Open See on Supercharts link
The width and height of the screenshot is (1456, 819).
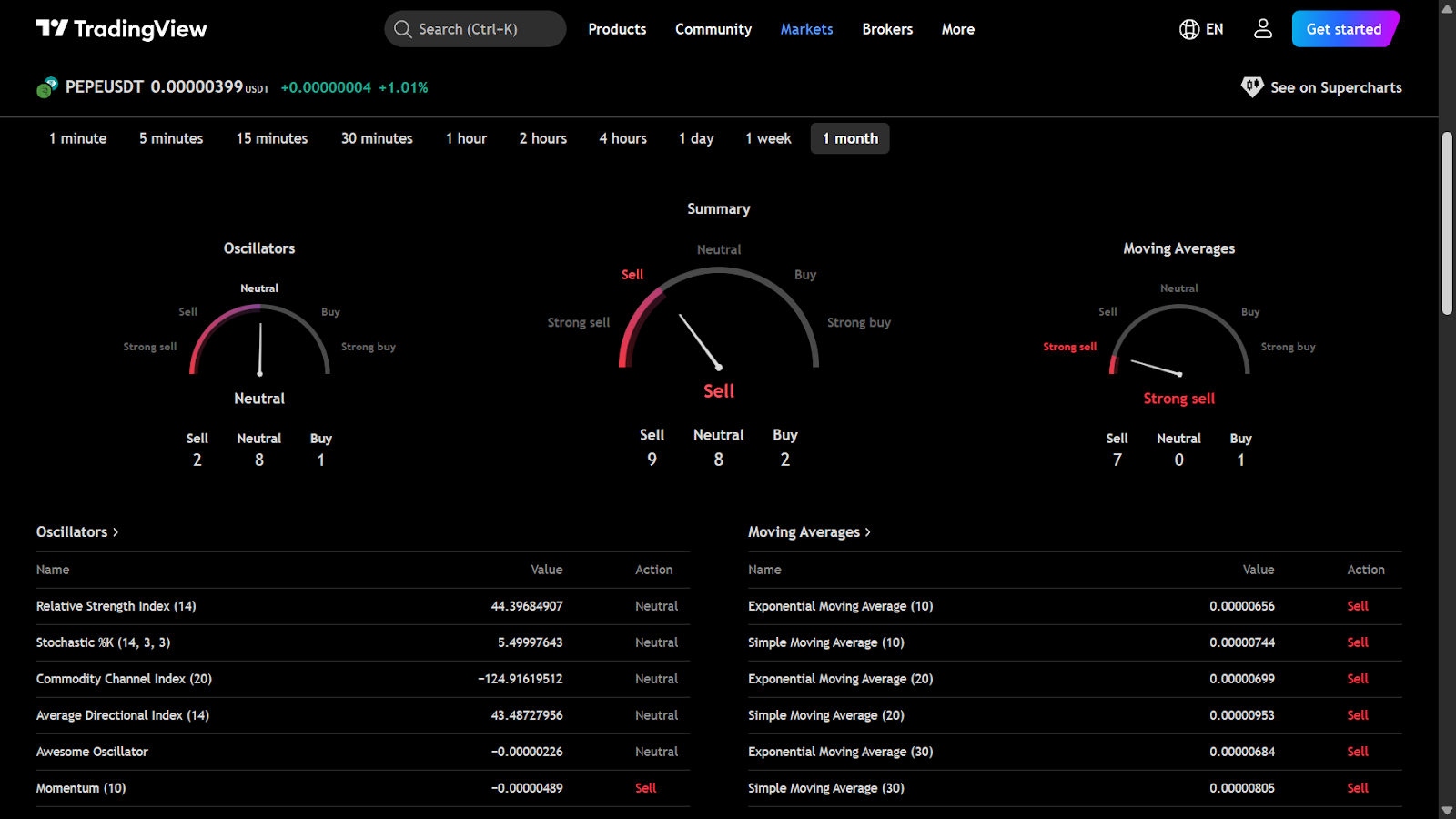[x=1335, y=87]
